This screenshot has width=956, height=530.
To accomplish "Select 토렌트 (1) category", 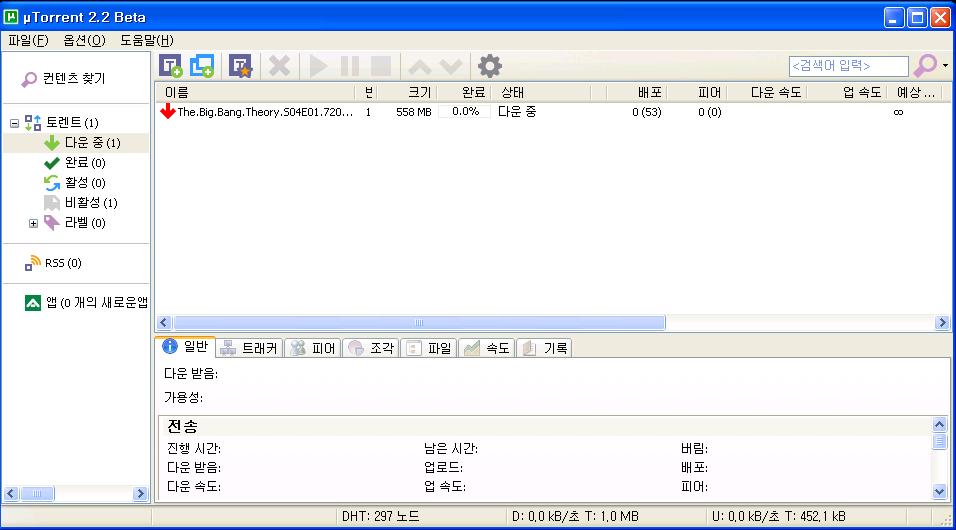I will coord(62,123).
